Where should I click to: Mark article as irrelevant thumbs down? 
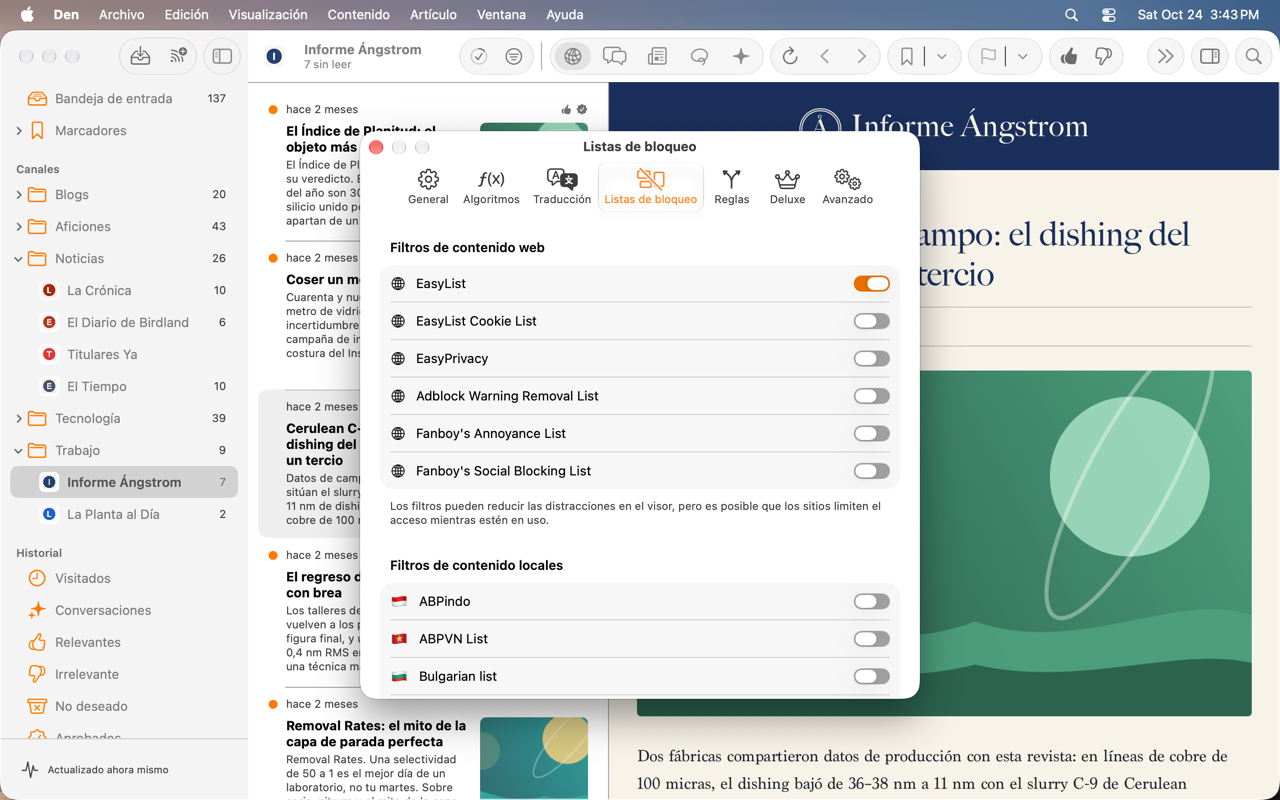click(x=1104, y=57)
